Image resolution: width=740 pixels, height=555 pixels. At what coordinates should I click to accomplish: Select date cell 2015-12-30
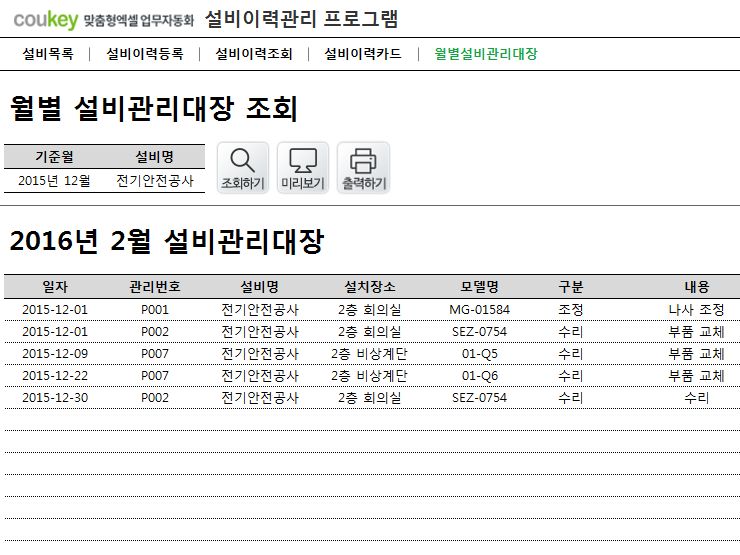pos(55,398)
